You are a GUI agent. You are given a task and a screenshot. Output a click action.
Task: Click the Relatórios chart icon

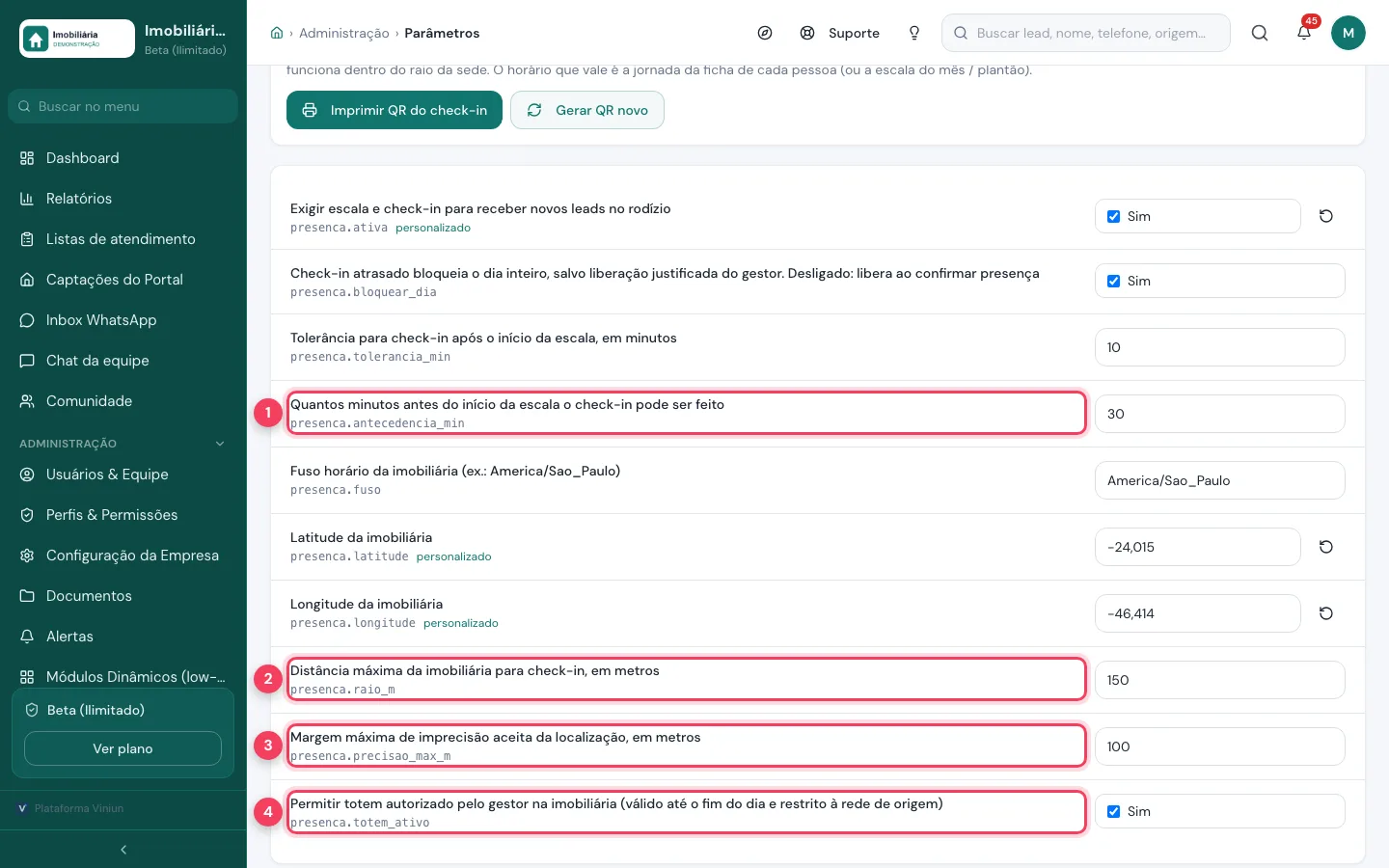(27, 199)
